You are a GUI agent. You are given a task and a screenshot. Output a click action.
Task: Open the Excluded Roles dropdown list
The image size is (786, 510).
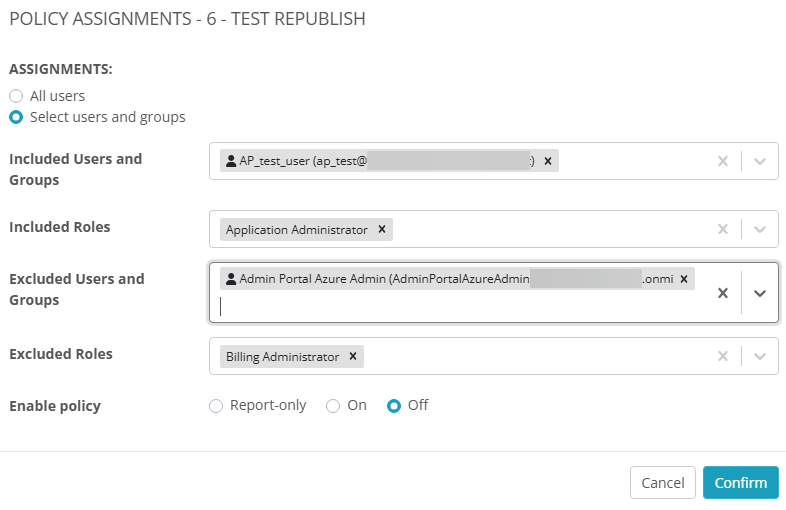tap(760, 356)
